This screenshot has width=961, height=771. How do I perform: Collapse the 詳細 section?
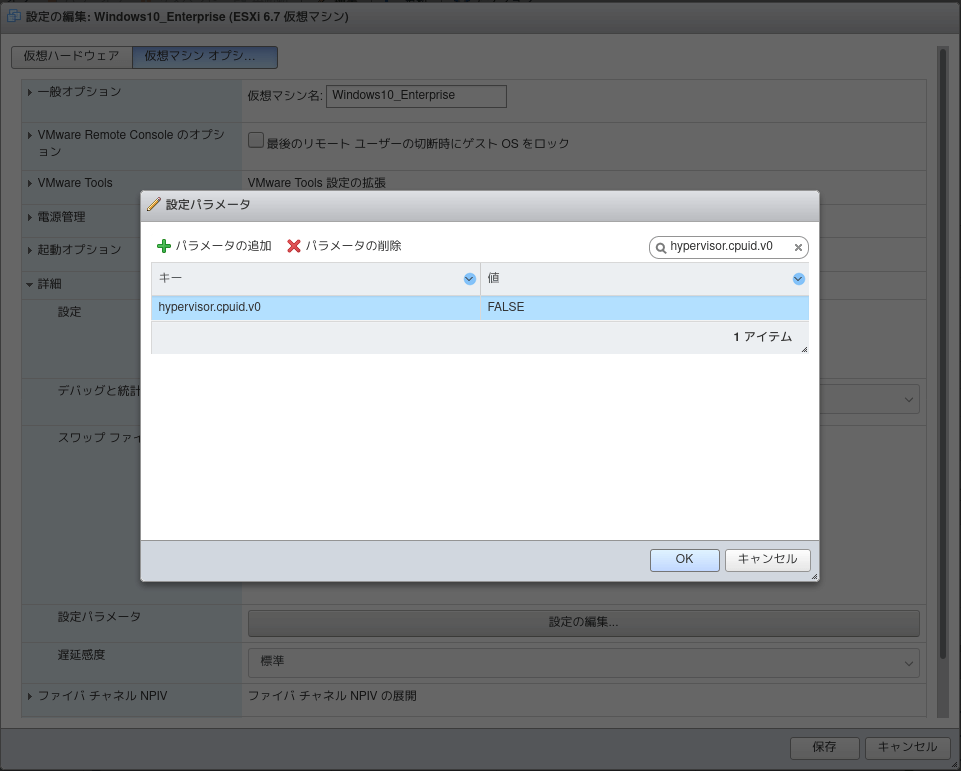pyautogui.click(x=29, y=284)
